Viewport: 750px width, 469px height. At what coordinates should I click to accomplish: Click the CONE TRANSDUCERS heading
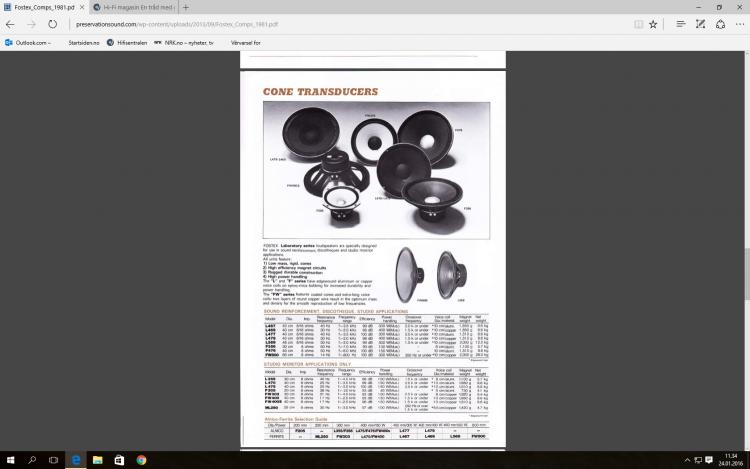pos(320,91)
